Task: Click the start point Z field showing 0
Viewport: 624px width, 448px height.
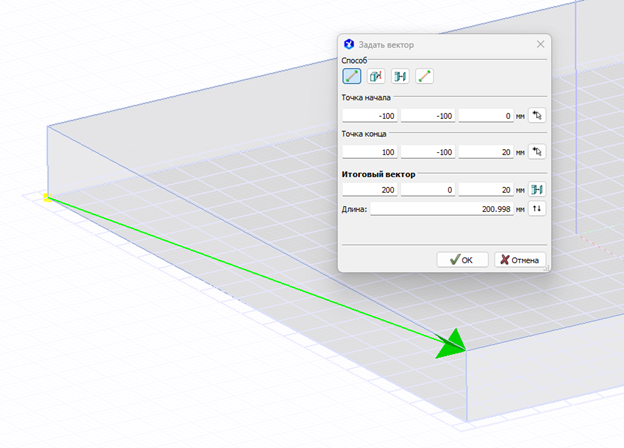Action: (x=486, y=116)
